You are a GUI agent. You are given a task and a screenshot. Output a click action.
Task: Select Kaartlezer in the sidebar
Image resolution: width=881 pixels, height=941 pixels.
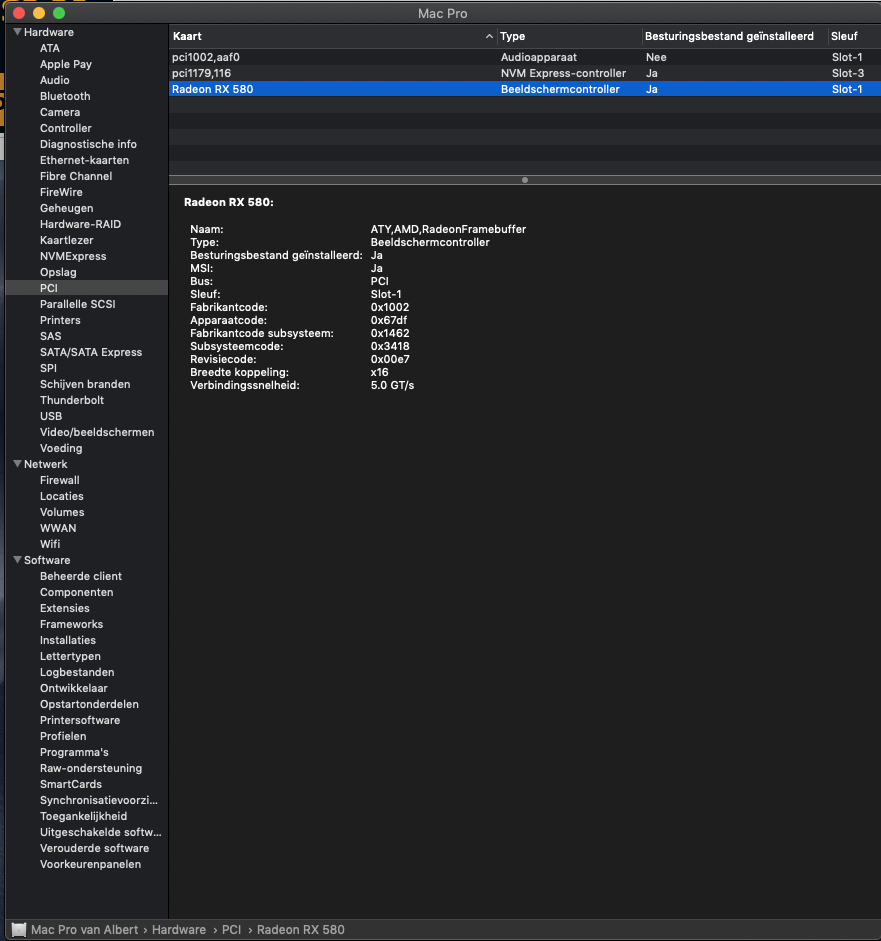(67, 240)
